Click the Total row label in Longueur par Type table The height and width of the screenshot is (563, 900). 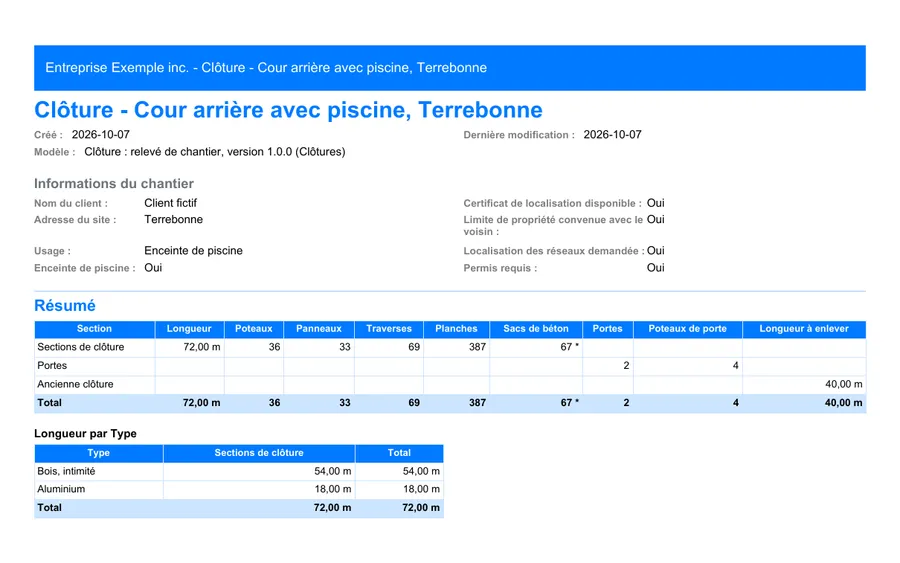coord(49,508)
